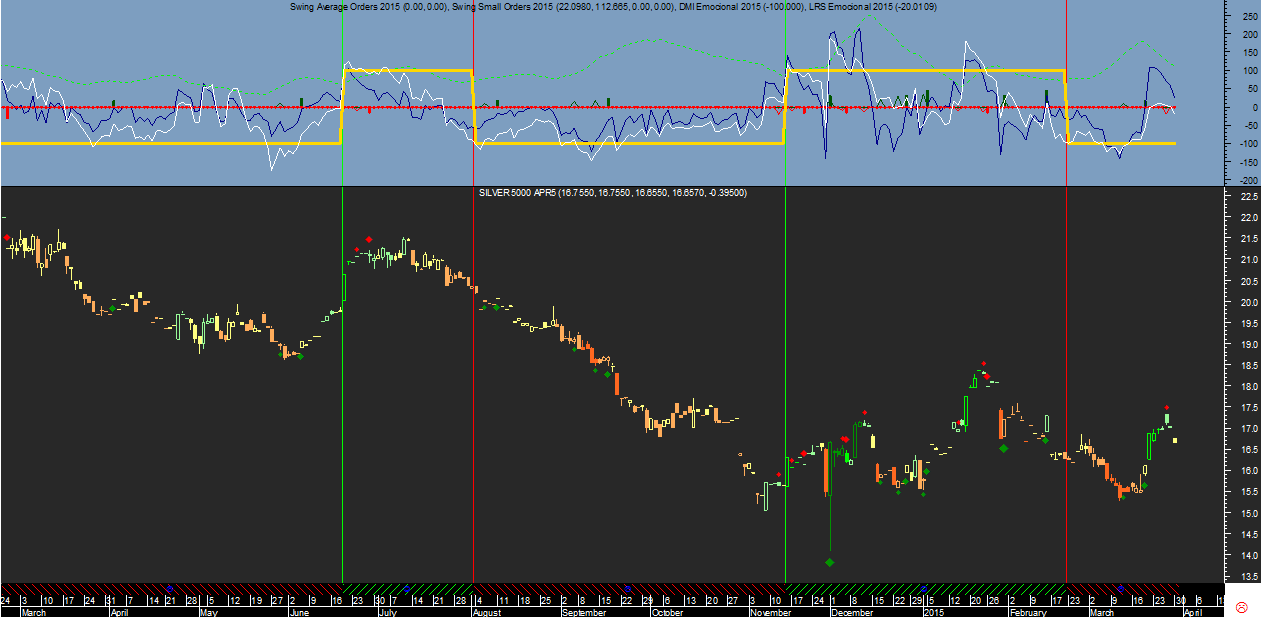Click the red diamond at the mid-November low
Viewport: 1261px width, 617px height.
778,475
